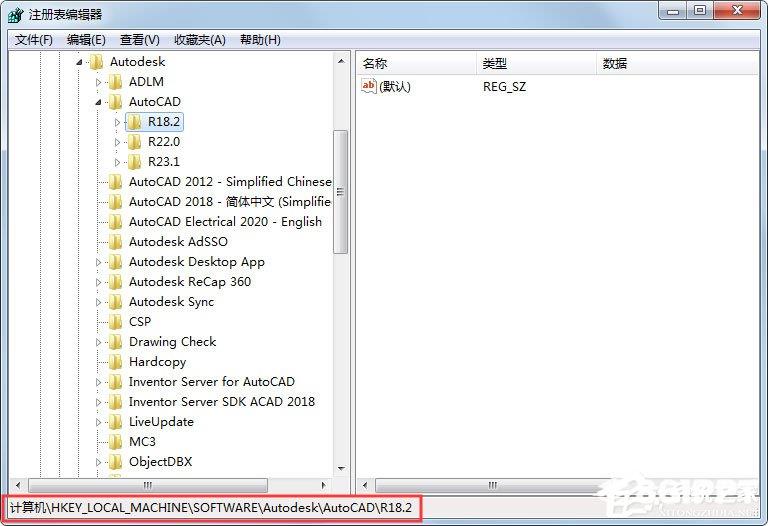Click the Autodesk AdSSO folder icon
Screen dimensions: 768x526
tap(115, 241)
